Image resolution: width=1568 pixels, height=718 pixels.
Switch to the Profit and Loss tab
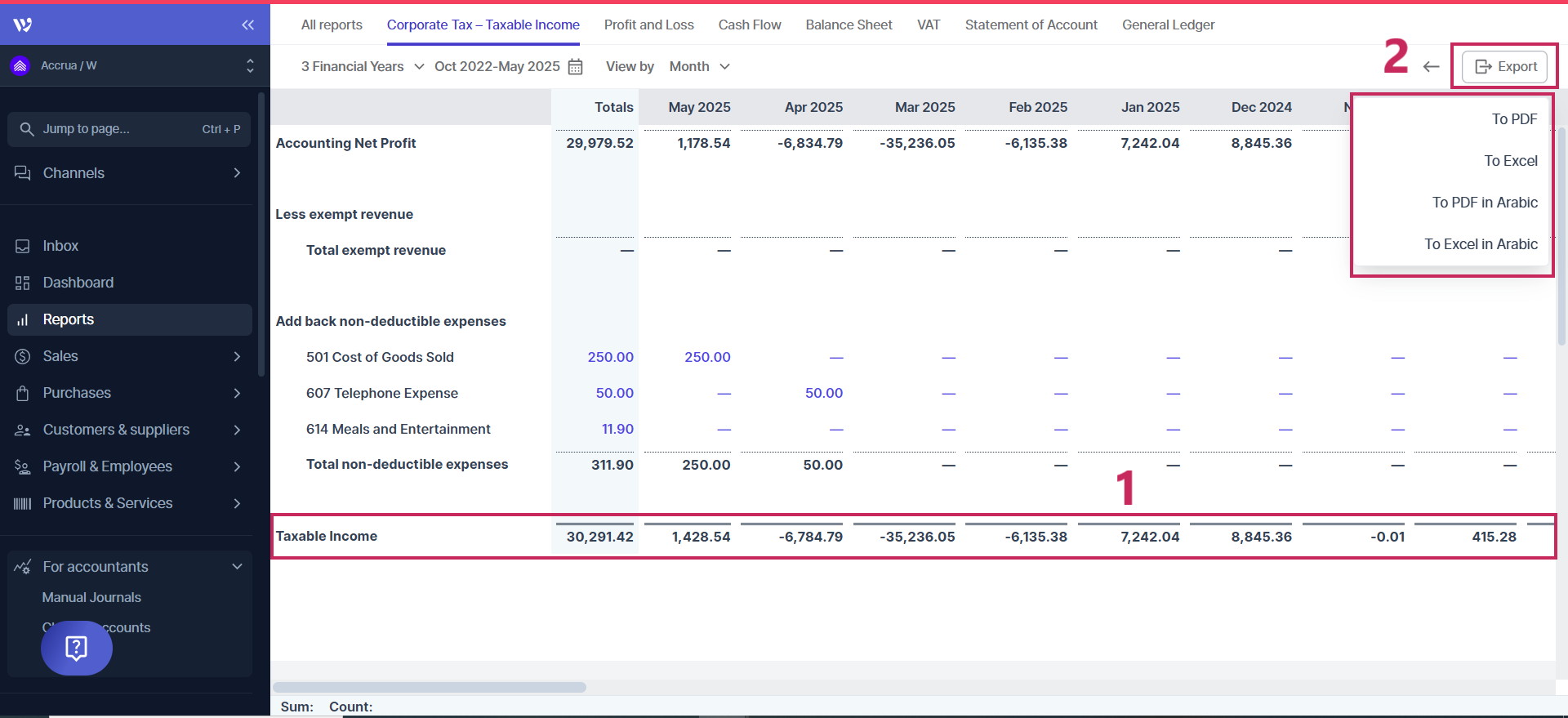[648, 25]
